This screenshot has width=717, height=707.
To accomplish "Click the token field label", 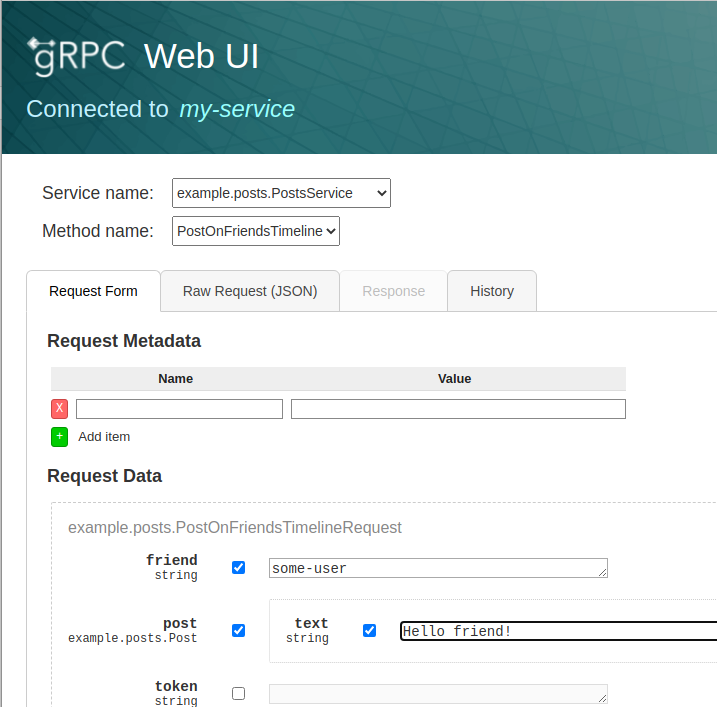I will coord(176,686).
